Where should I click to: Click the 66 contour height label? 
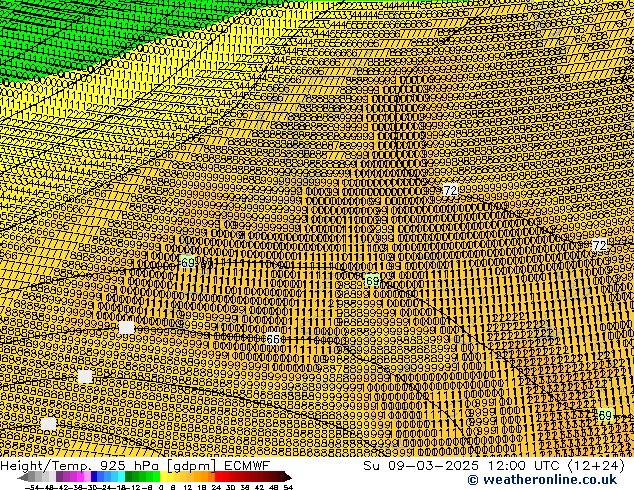[x=273, y=339]
